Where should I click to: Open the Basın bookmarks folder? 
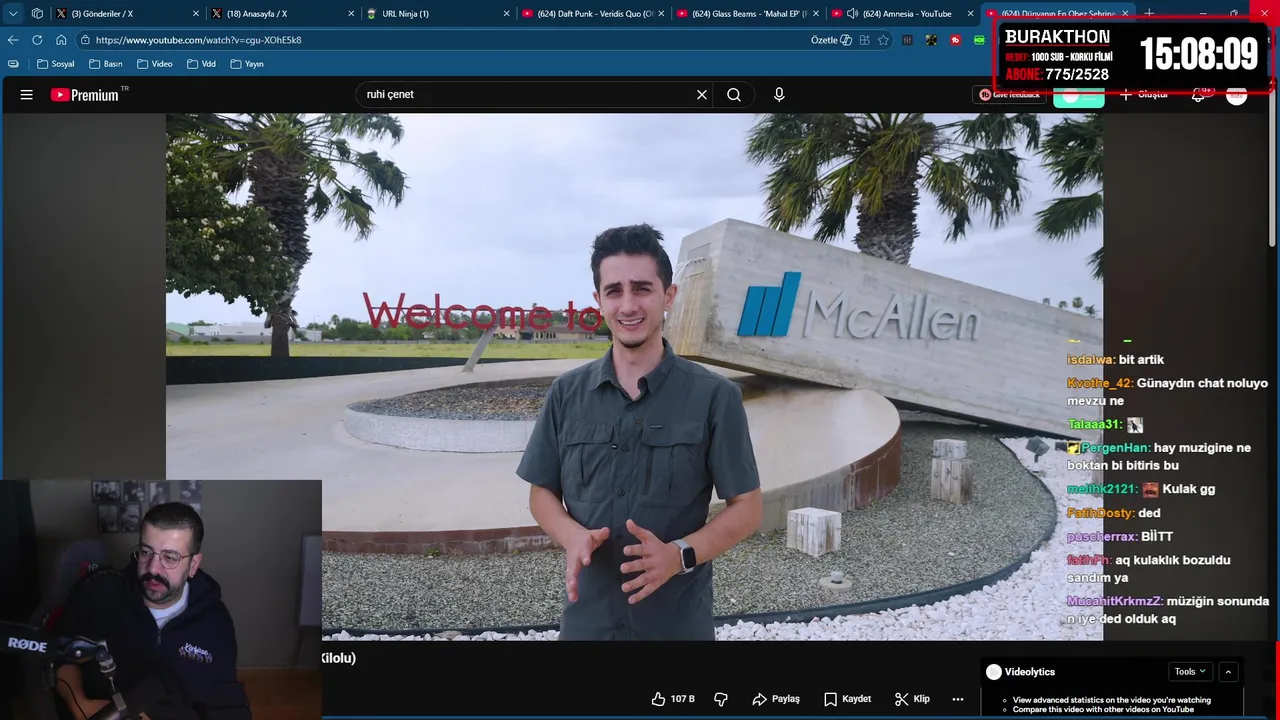(x=106, y=64)
